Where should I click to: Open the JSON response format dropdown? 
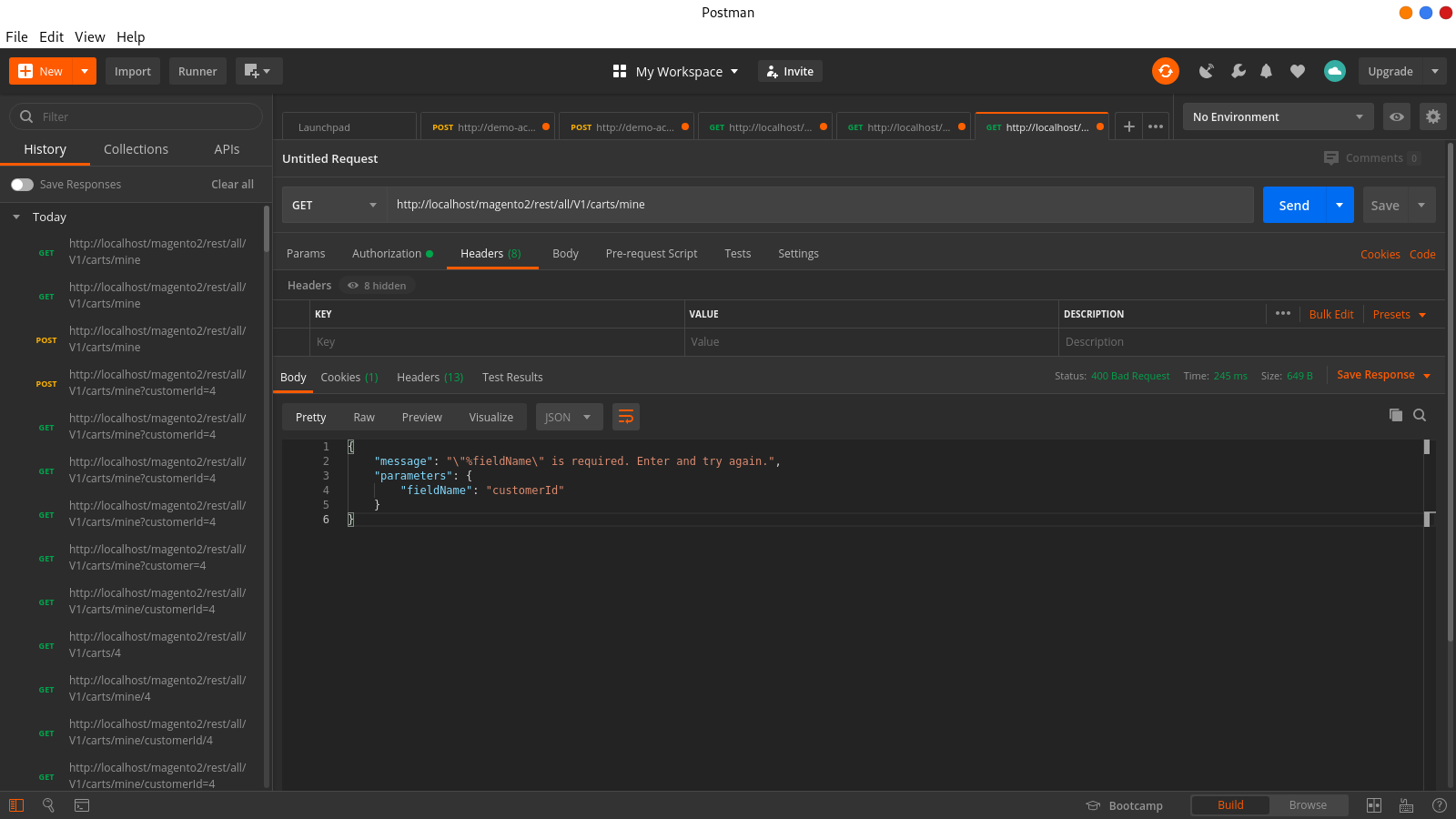pos(568,416)
